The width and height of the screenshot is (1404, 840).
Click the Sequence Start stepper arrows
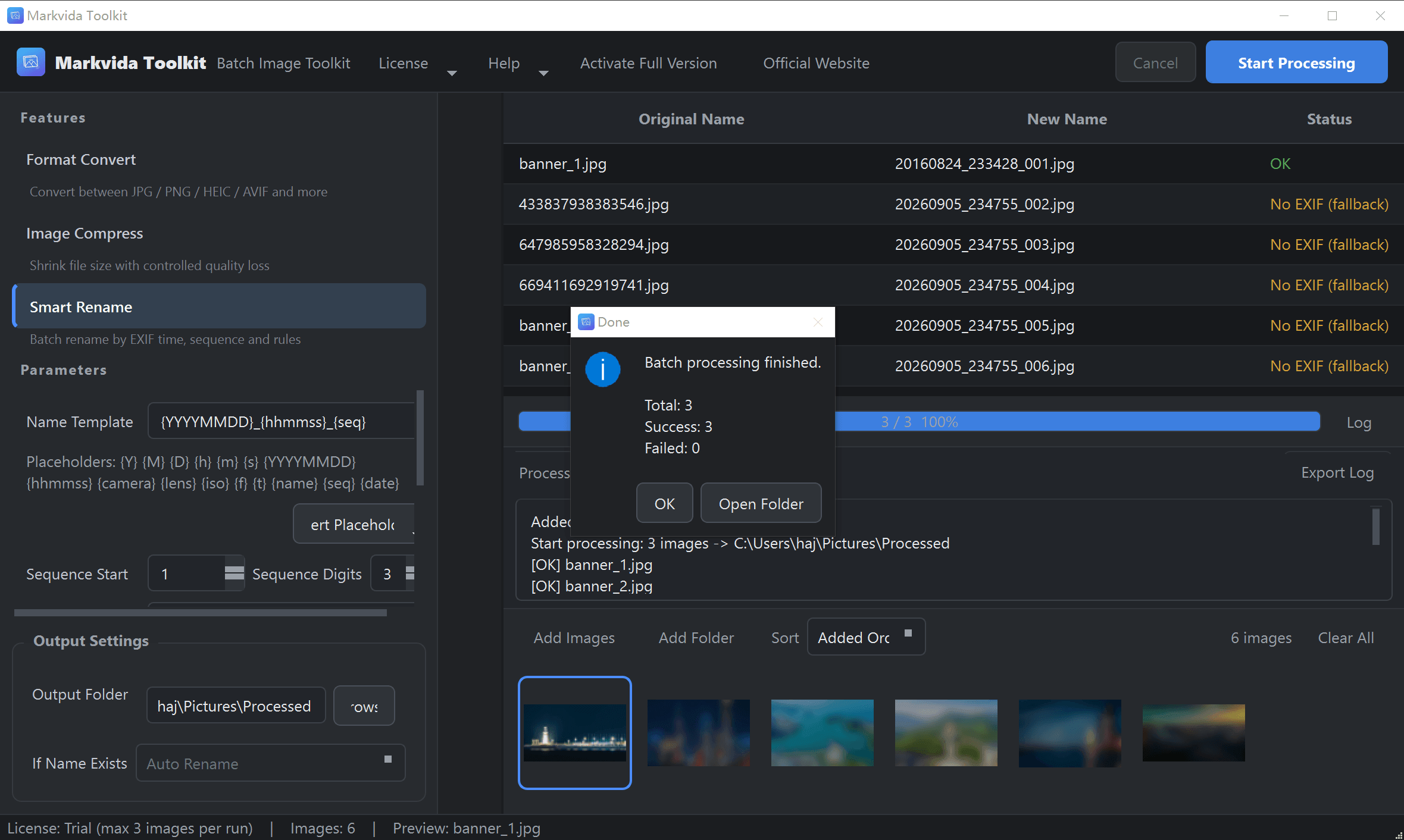point(234,573)
